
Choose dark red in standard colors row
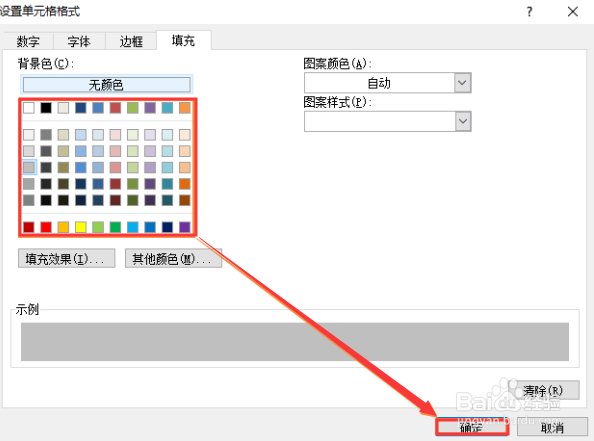29,227
